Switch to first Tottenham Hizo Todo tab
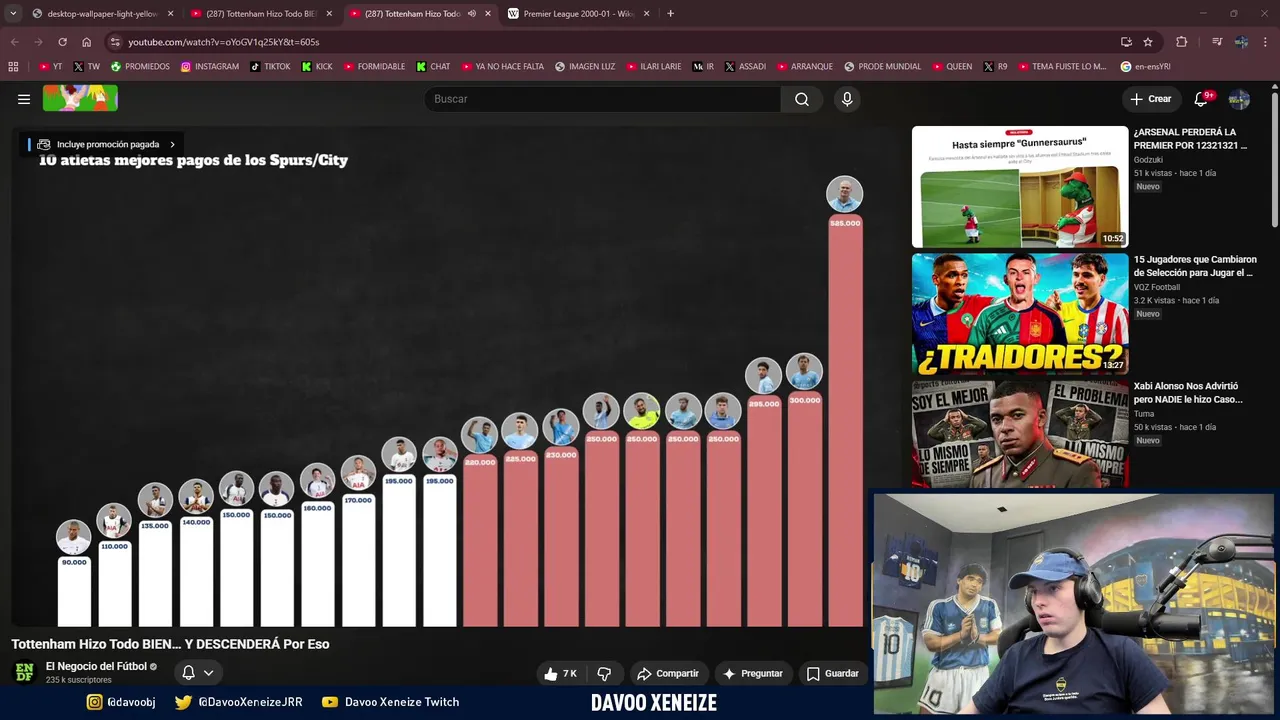1280x720 pixels. point(260,14)
